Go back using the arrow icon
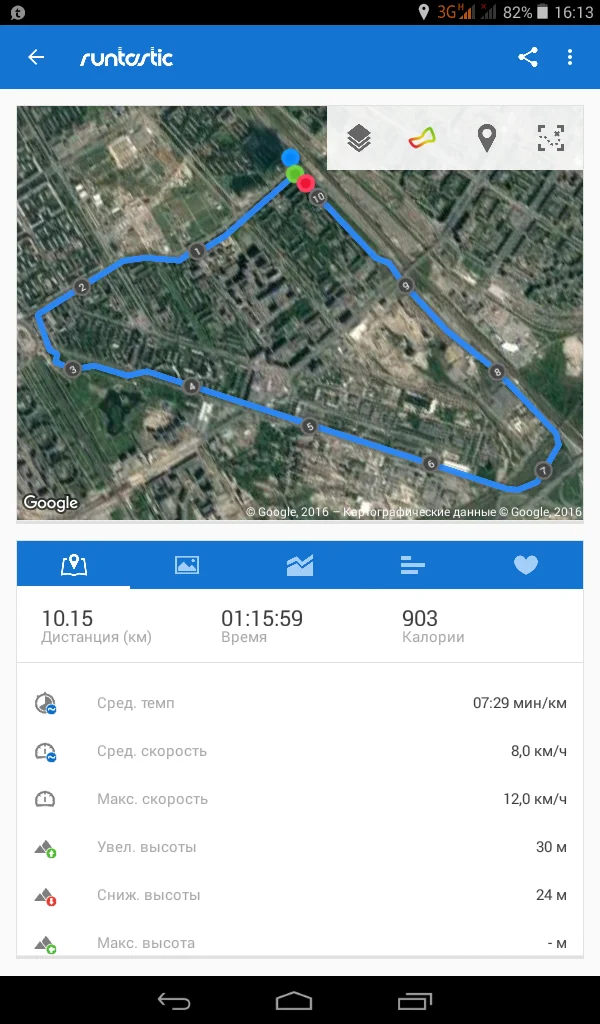The width and height of the screenshot is (600, 1024). pyautogui.click(x=36, y=57)
